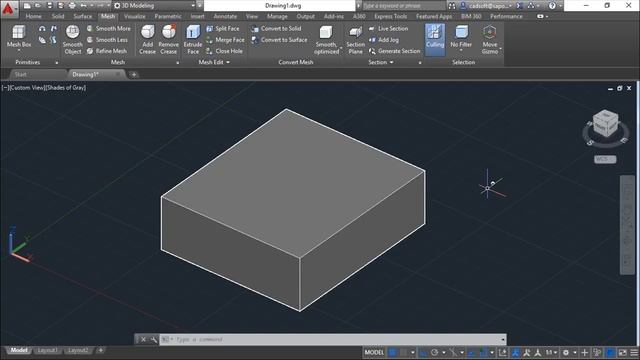Open the 3D Modeling workspace dropdown
The height and width of the screenshot is (360, 640).
coord(154,6)
